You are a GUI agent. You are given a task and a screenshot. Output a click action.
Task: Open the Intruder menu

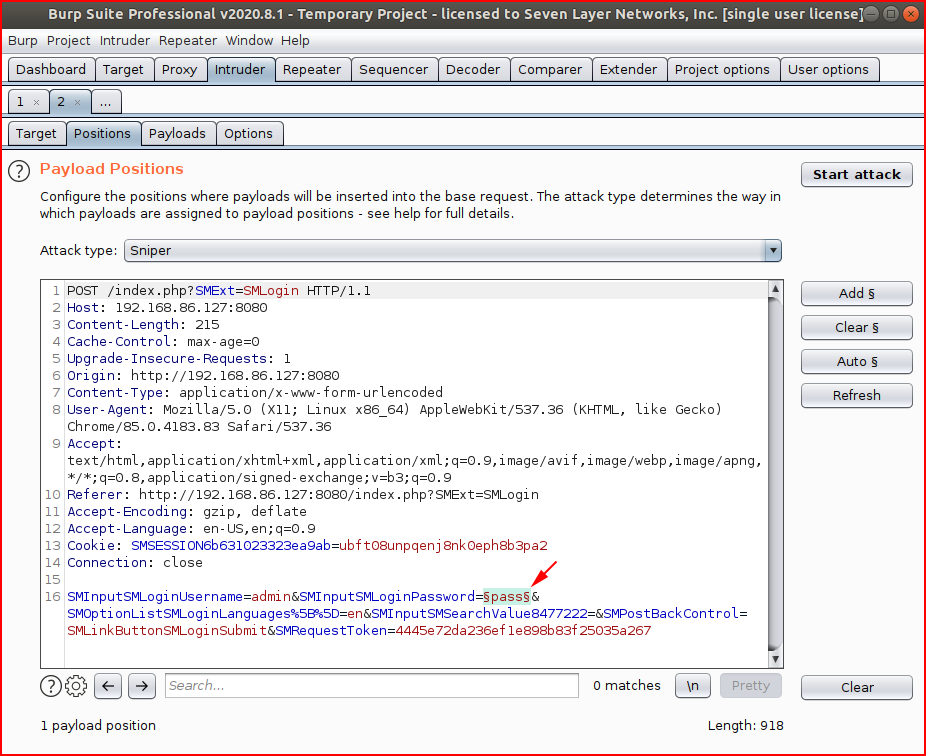(125, 41)
